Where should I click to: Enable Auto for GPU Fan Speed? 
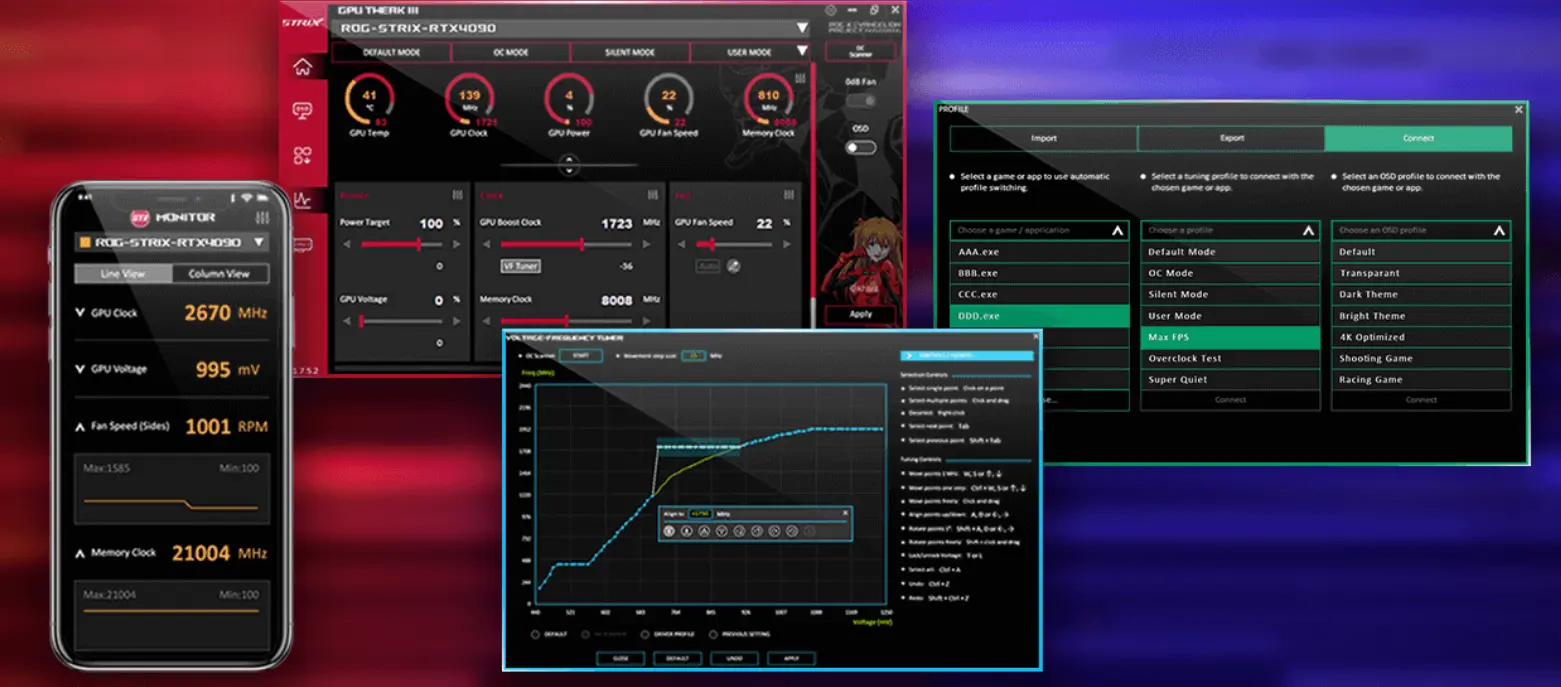point(707,266)
